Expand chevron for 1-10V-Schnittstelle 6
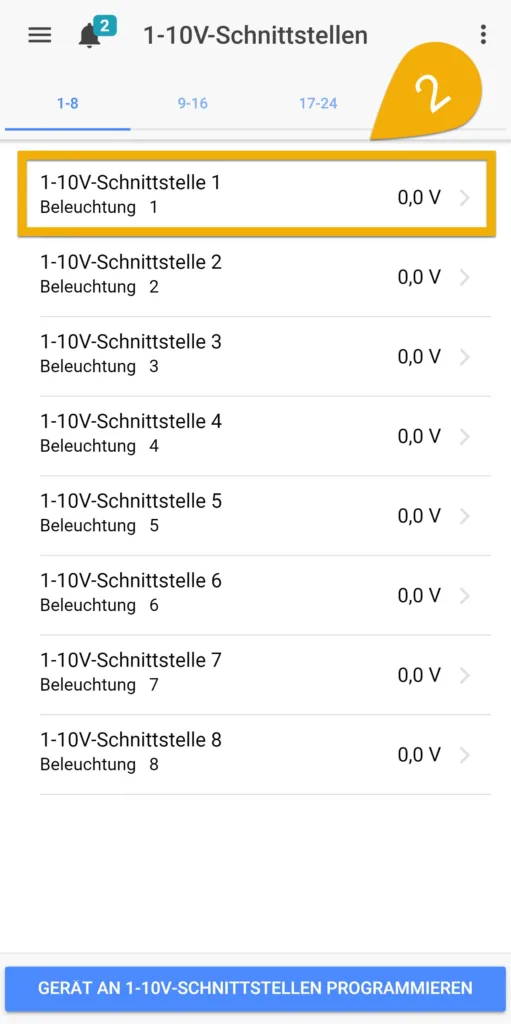This screenshot has width=511, height=1024. pyautogui.click(x=465, y=596)
